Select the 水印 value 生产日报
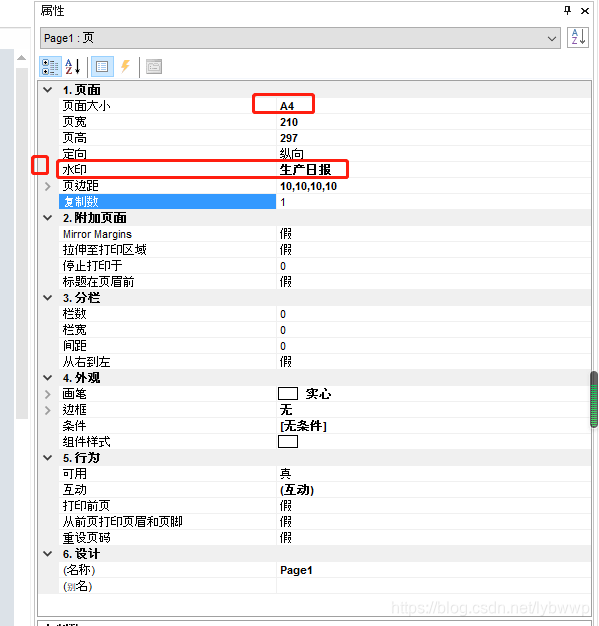Screen dimensions: 599x626 (305, 170)
